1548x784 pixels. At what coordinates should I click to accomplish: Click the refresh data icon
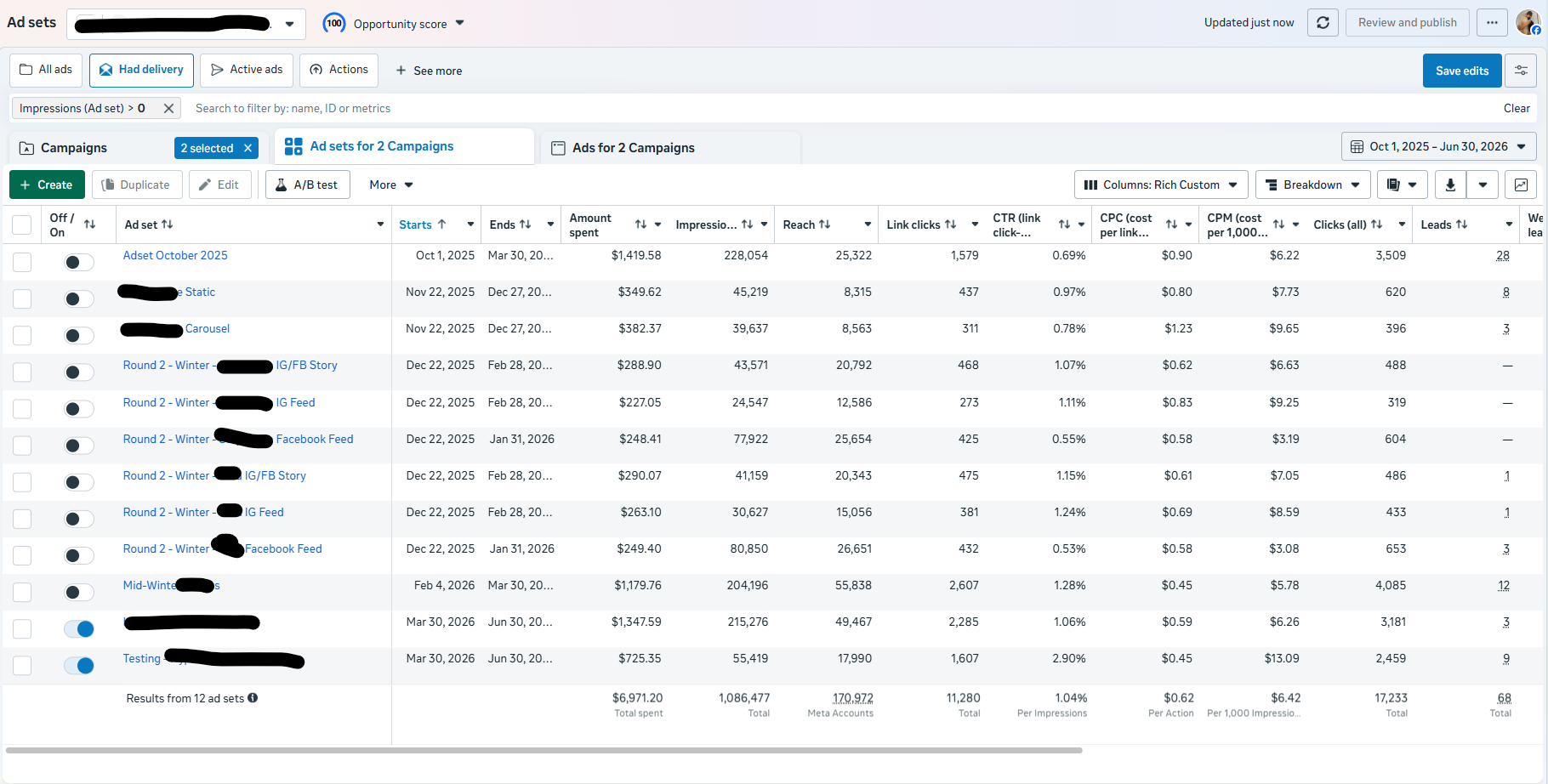point(1323,23)
